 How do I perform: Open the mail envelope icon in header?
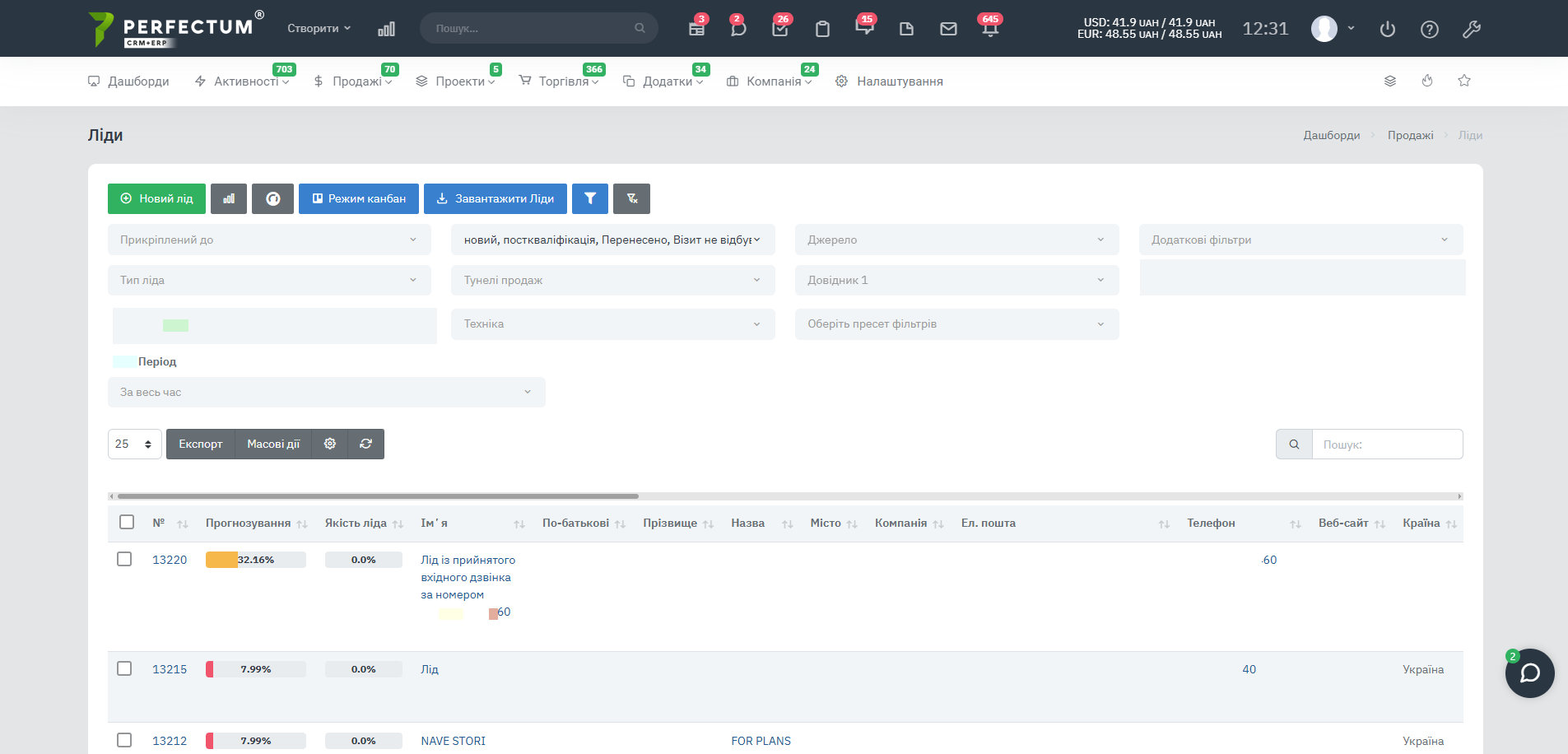tap(948, 29)
